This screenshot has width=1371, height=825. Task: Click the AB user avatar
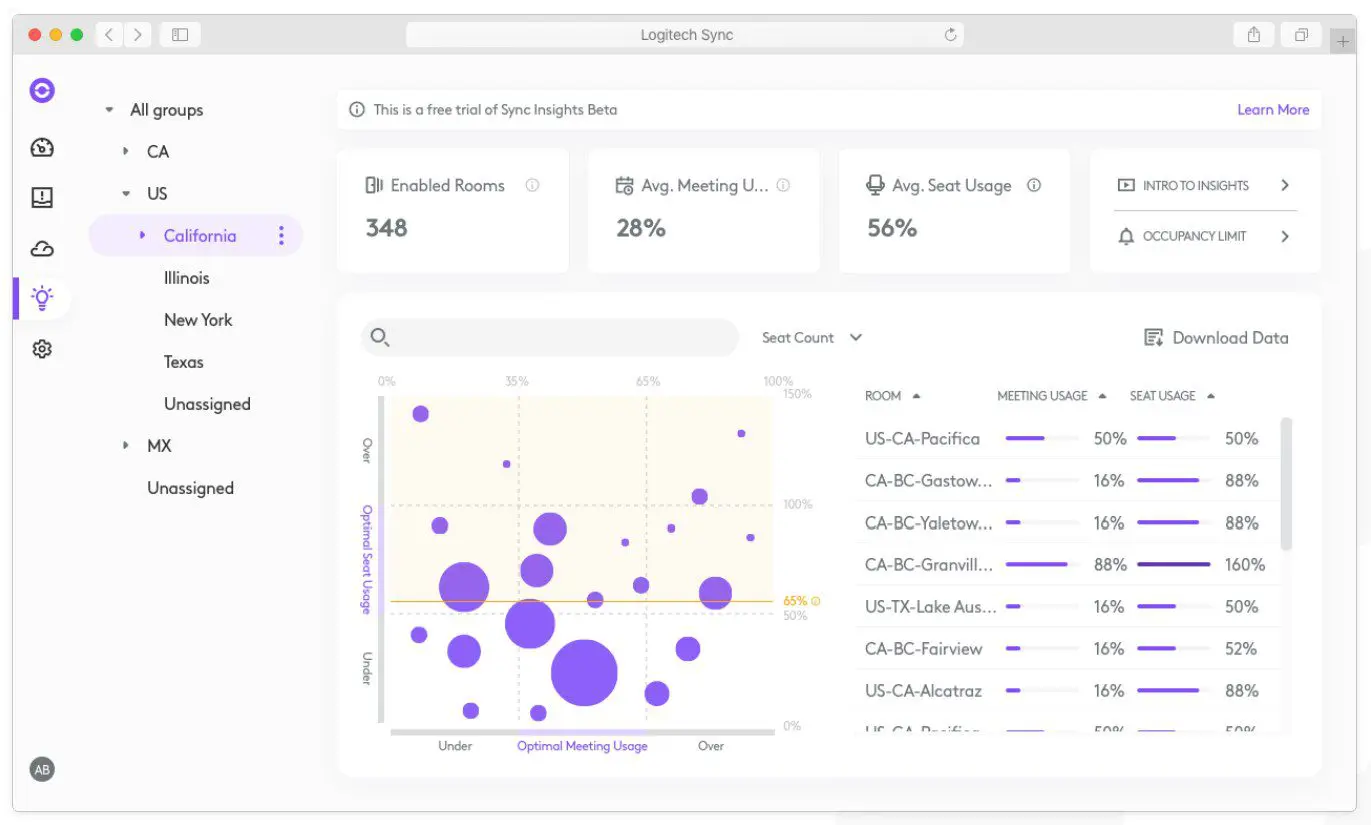coord(42,769)
